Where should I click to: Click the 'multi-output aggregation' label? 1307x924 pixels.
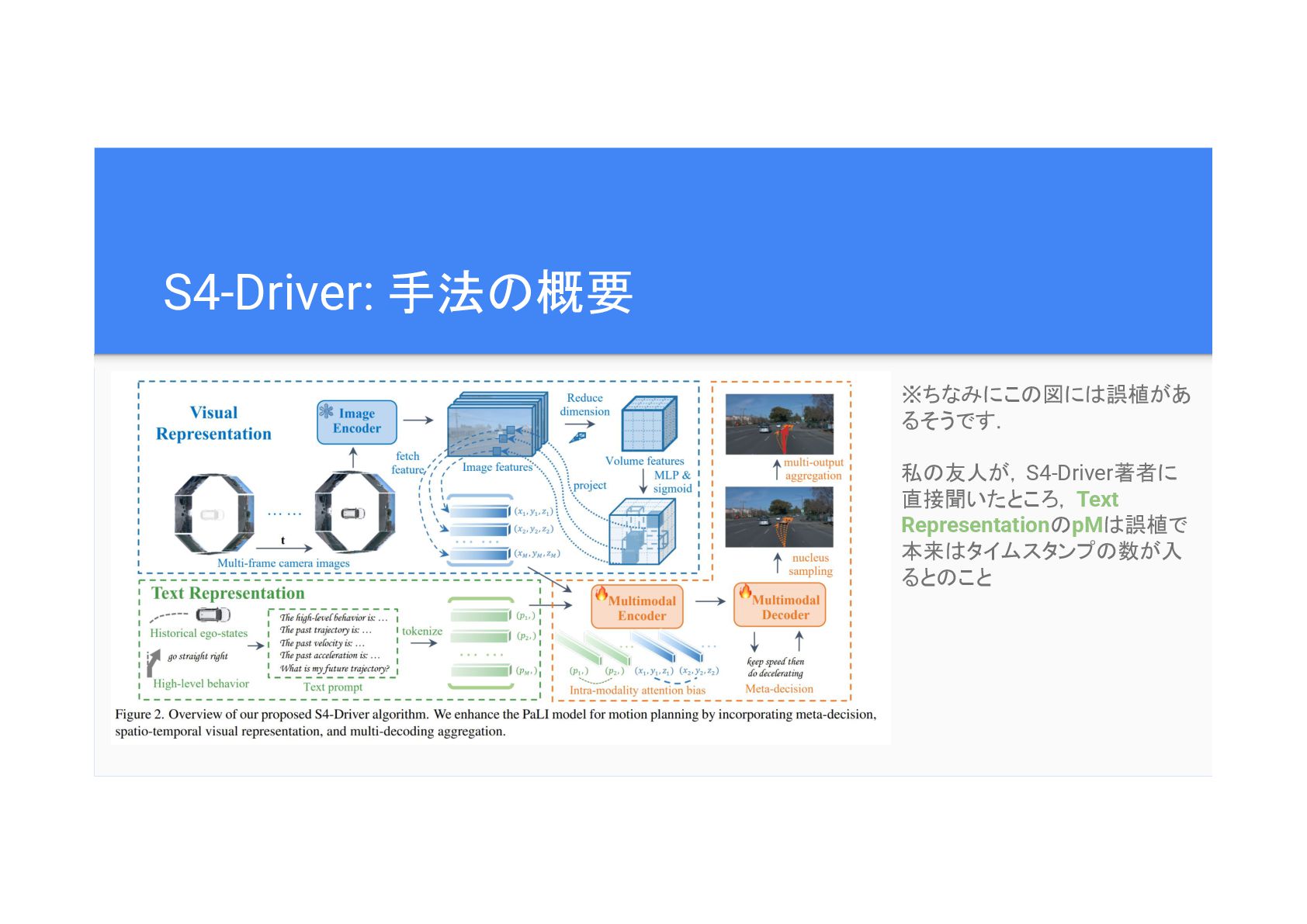point(813,469)
